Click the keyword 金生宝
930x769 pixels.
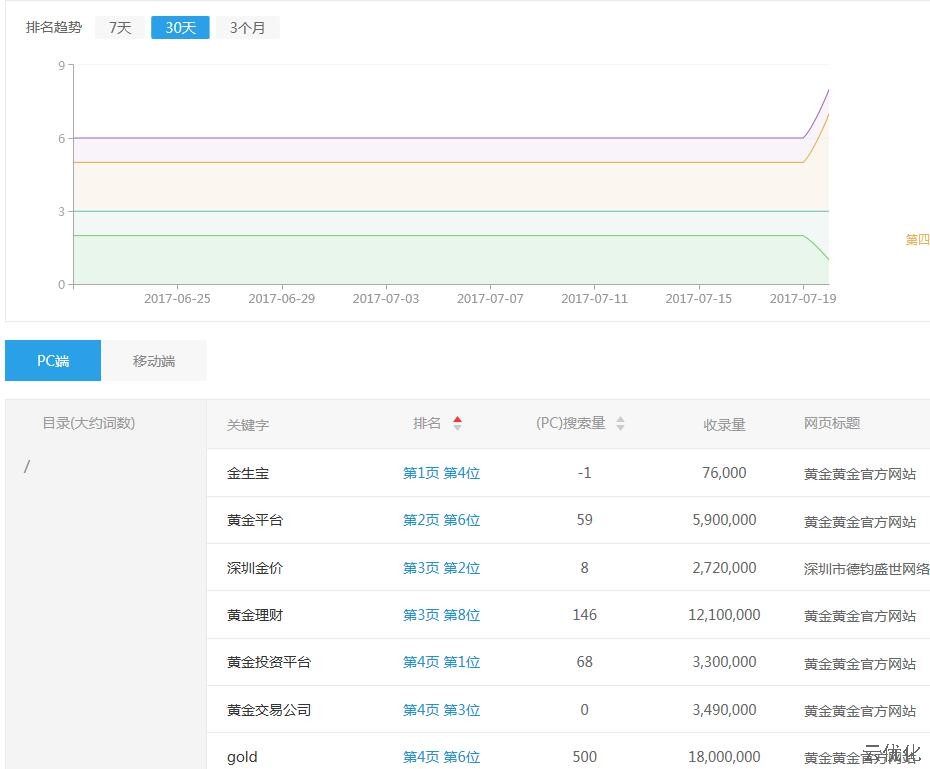248,473
